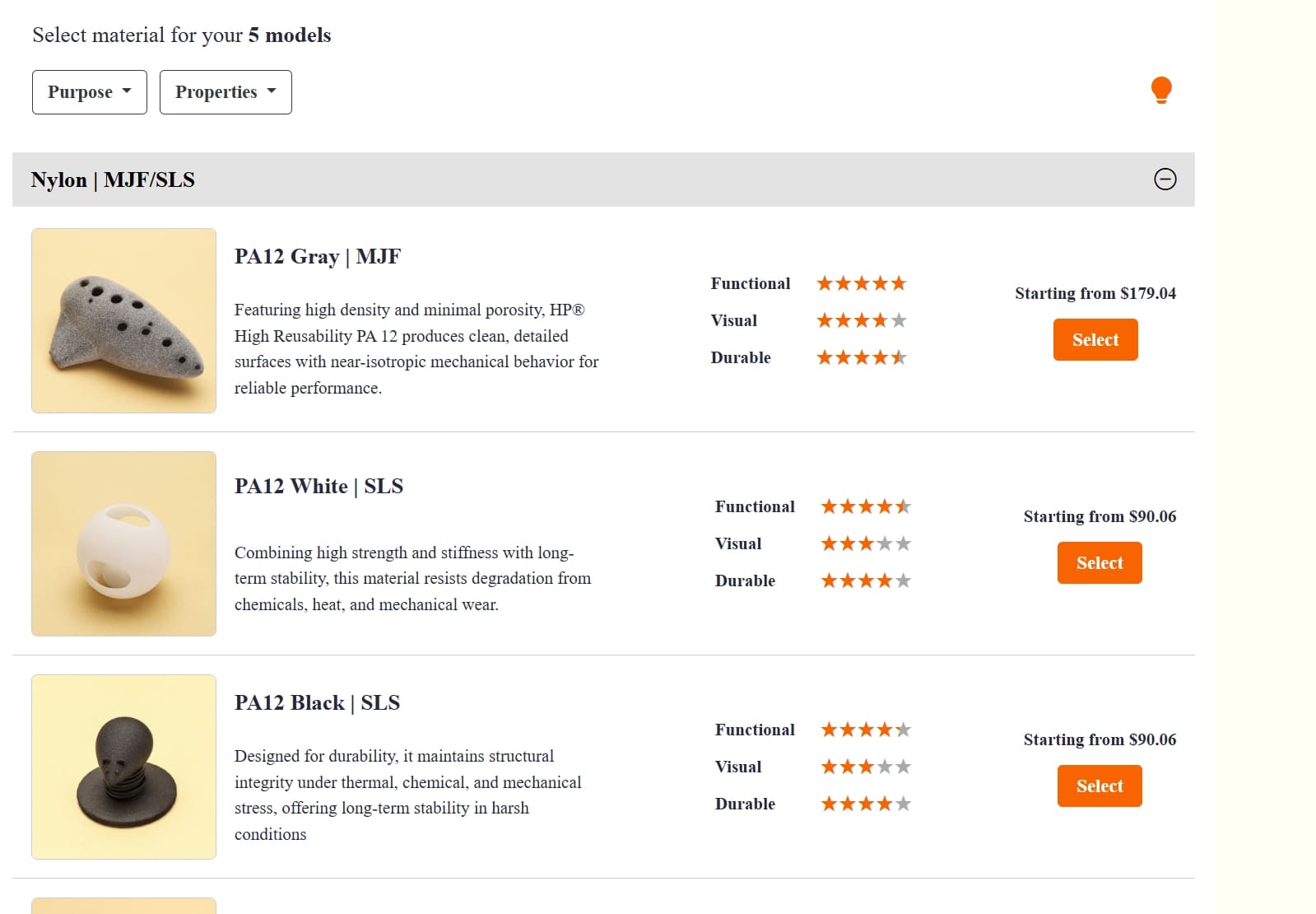Click the Functional rating label for PA12 White
1316x914 pixels.
(x=754, y=506)
